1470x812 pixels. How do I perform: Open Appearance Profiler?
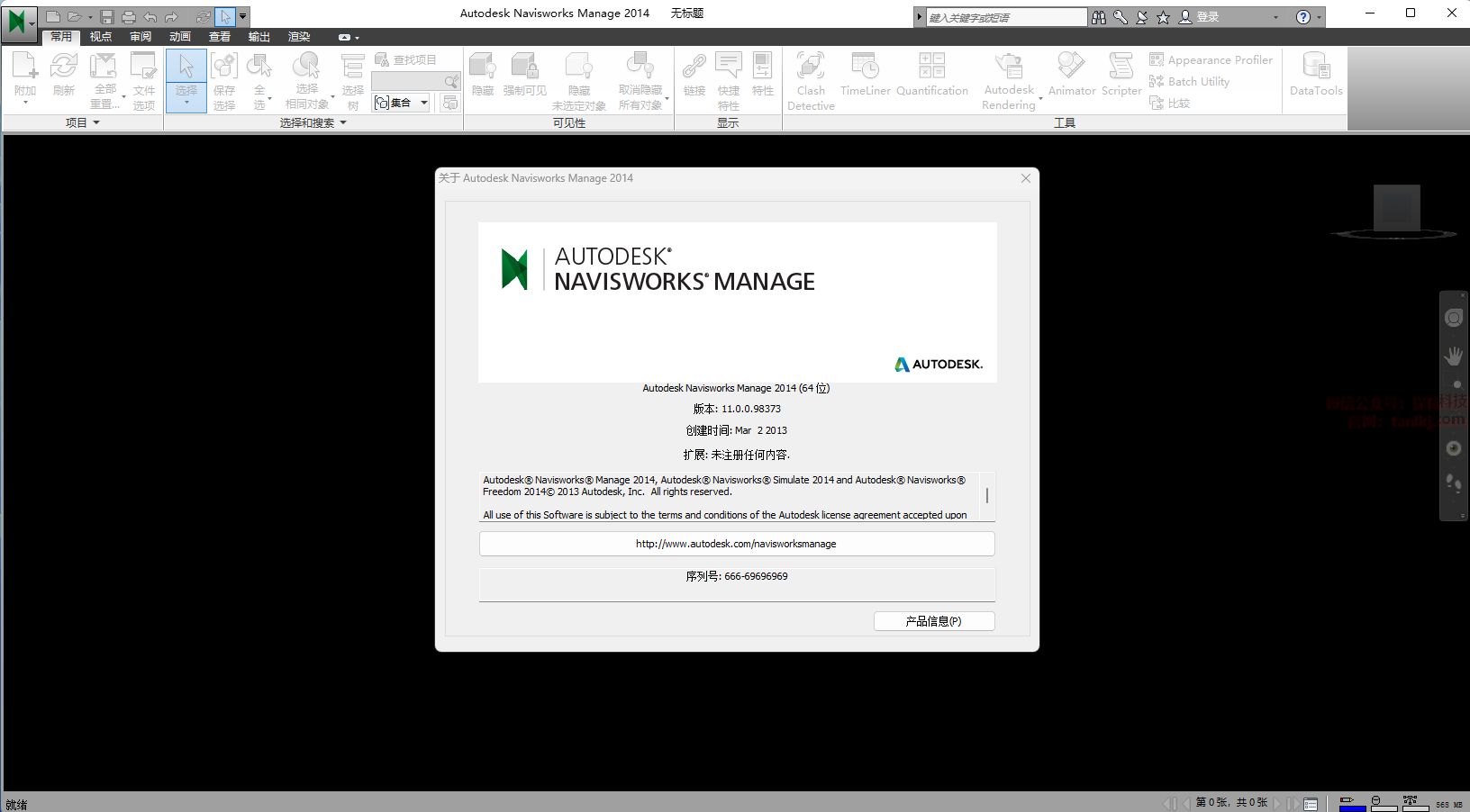tap(1211, 59)
